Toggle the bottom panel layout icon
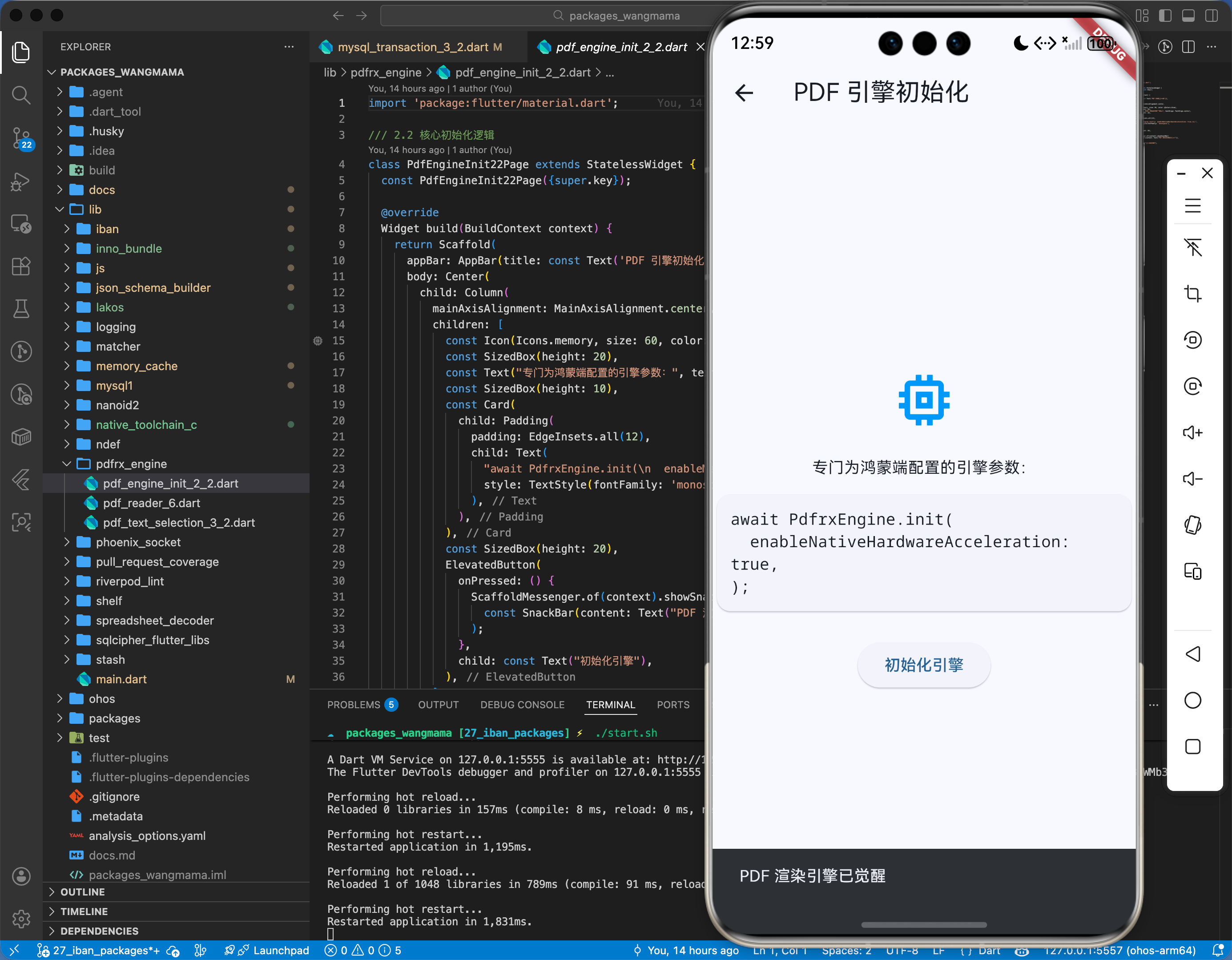Viewport: 1232px width, 960px height. (1188, 16)
